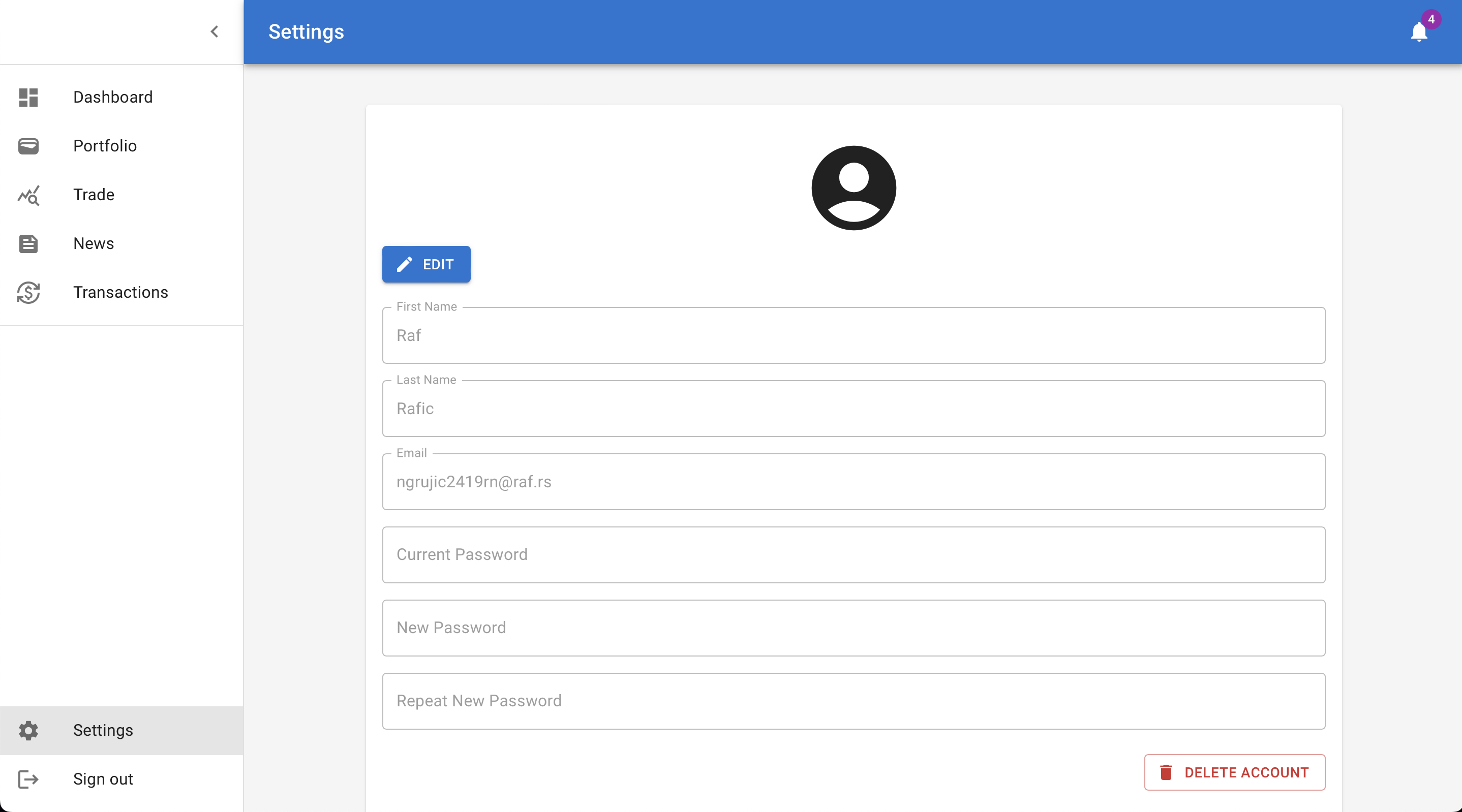The image size is (1462, 812).
Task: Select Settings in the sidebar
Action: tap(121, 730)
